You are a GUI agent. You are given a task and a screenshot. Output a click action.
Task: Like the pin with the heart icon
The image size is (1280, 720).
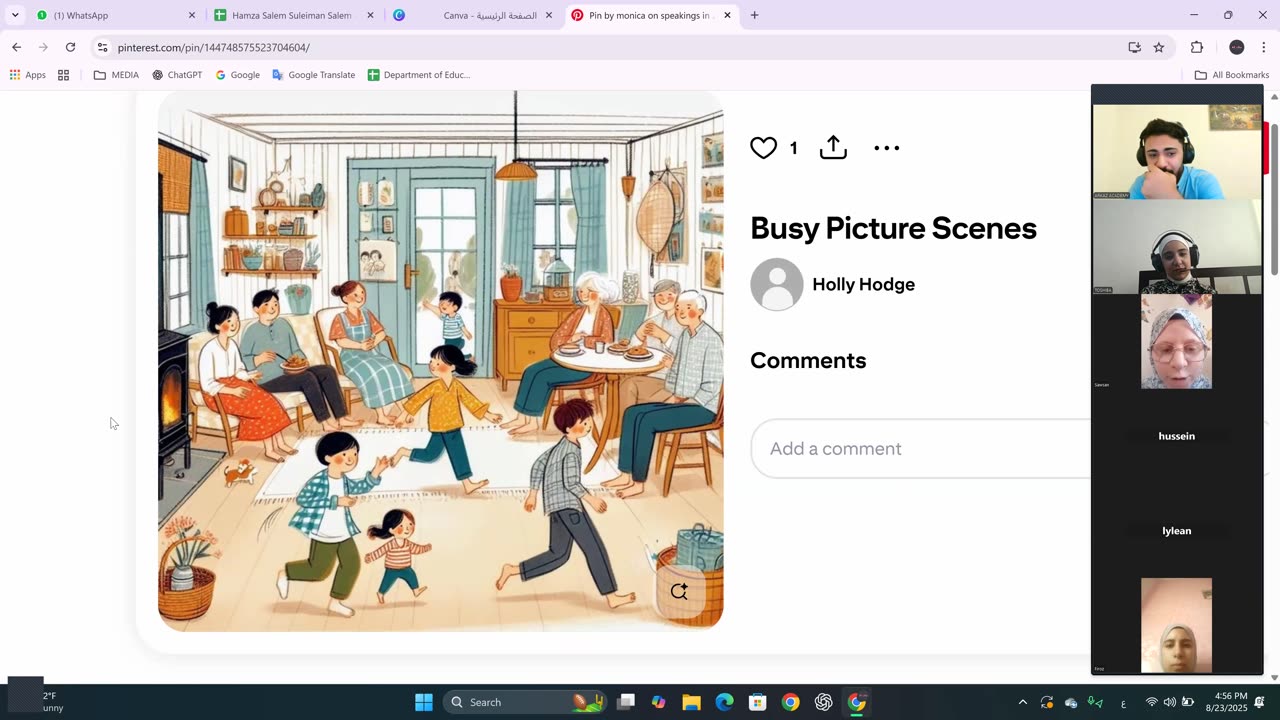tap(763, 148)
